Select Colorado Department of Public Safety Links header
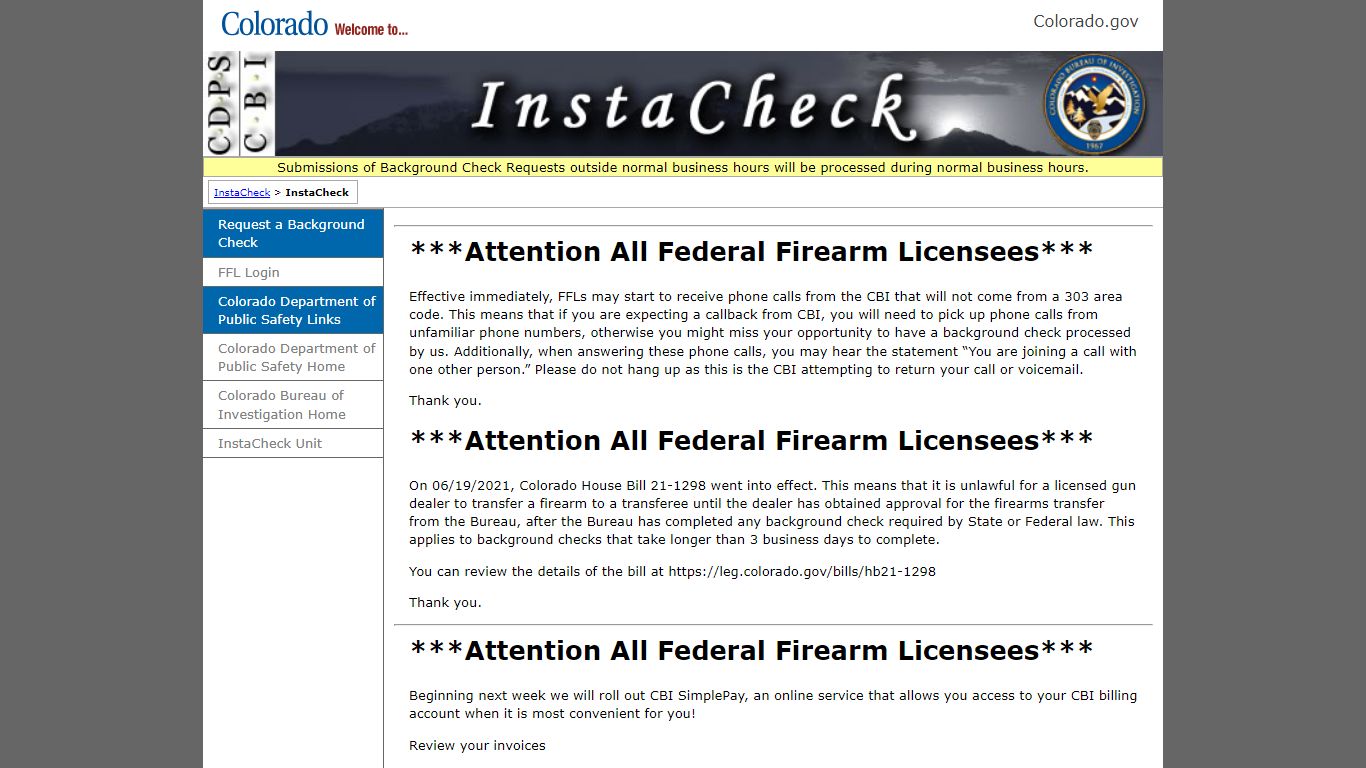The image size is (1366, 768). pyautogui.click(x=293, y=310)
